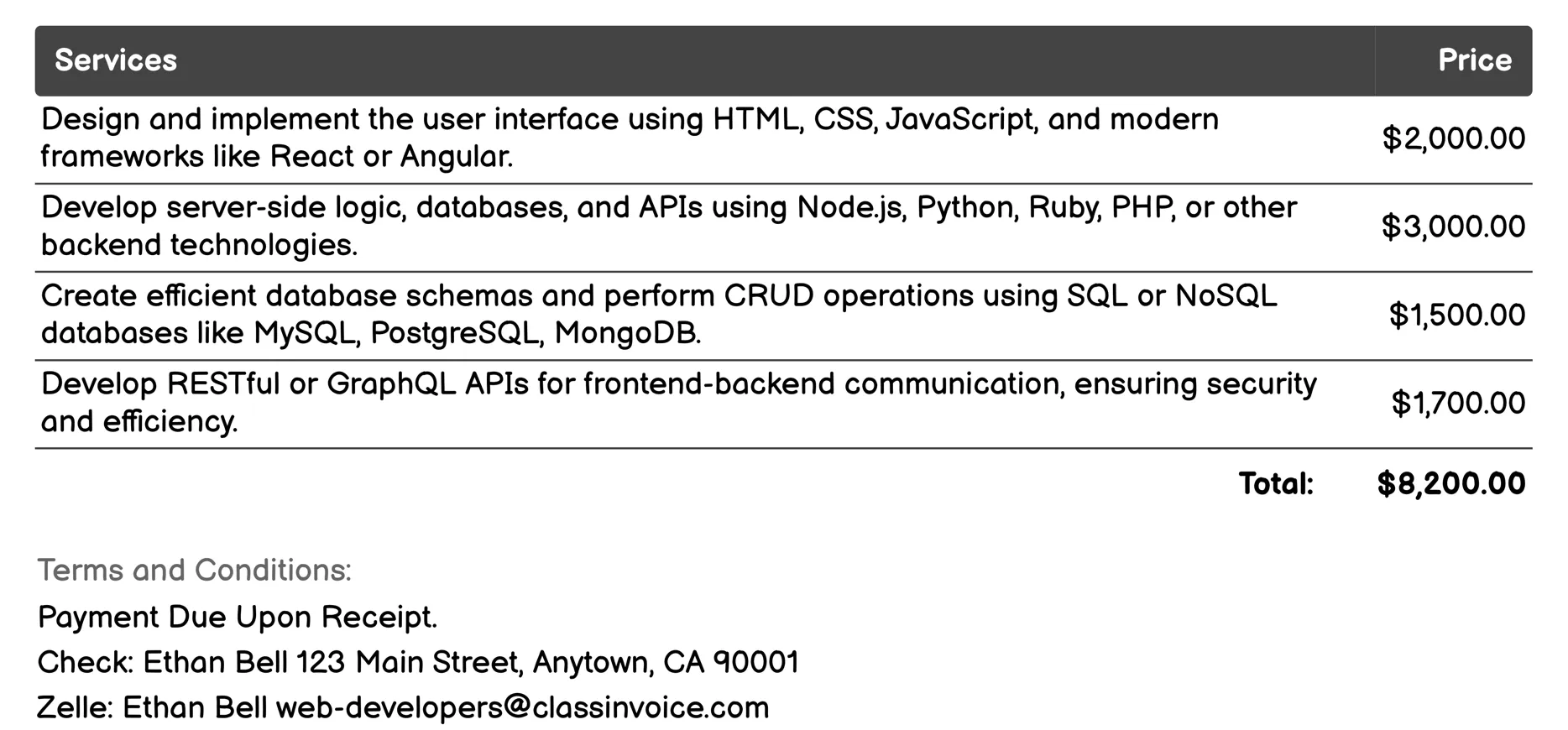Click the $1,700.00 price cell
Image resolution: width=1568 pixels, height=730 pixels.
click(1458, 404)
